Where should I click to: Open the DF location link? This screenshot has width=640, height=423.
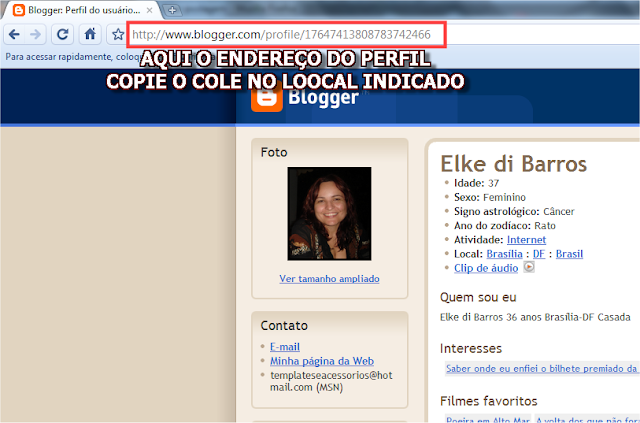click(x=539, y=254)
